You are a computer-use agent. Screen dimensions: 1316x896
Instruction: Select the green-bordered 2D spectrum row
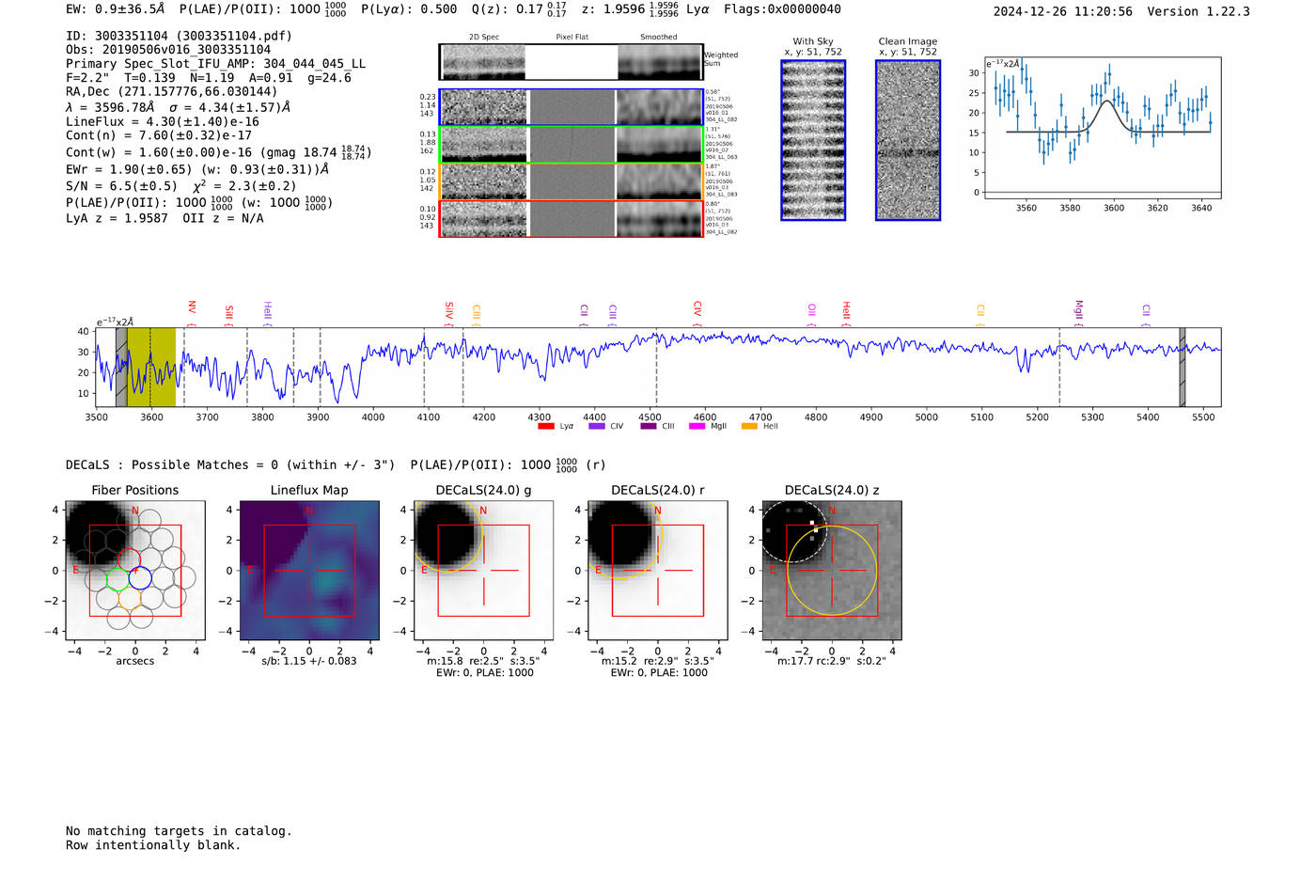click(572, 145)
